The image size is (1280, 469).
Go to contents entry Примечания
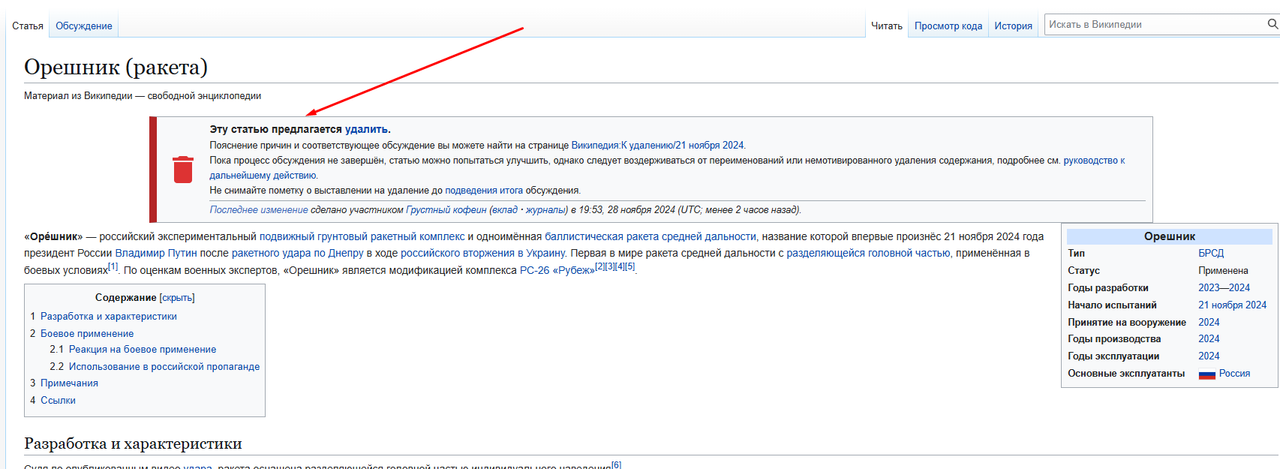tap(69, 383)
